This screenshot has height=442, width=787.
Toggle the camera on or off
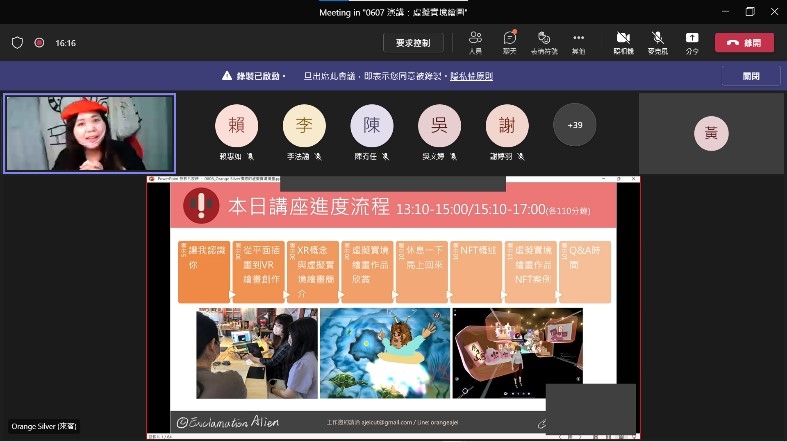(623, 42)
